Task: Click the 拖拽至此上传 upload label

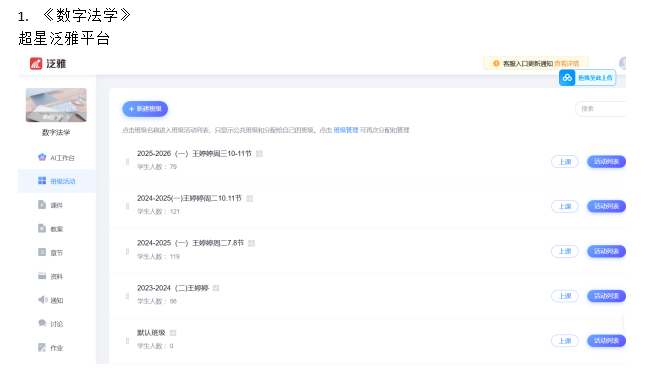Action: click(x=595, y=78)
